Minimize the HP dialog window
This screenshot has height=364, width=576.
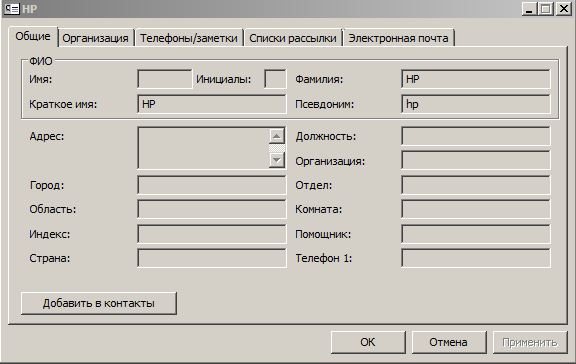tap(529, 8)
